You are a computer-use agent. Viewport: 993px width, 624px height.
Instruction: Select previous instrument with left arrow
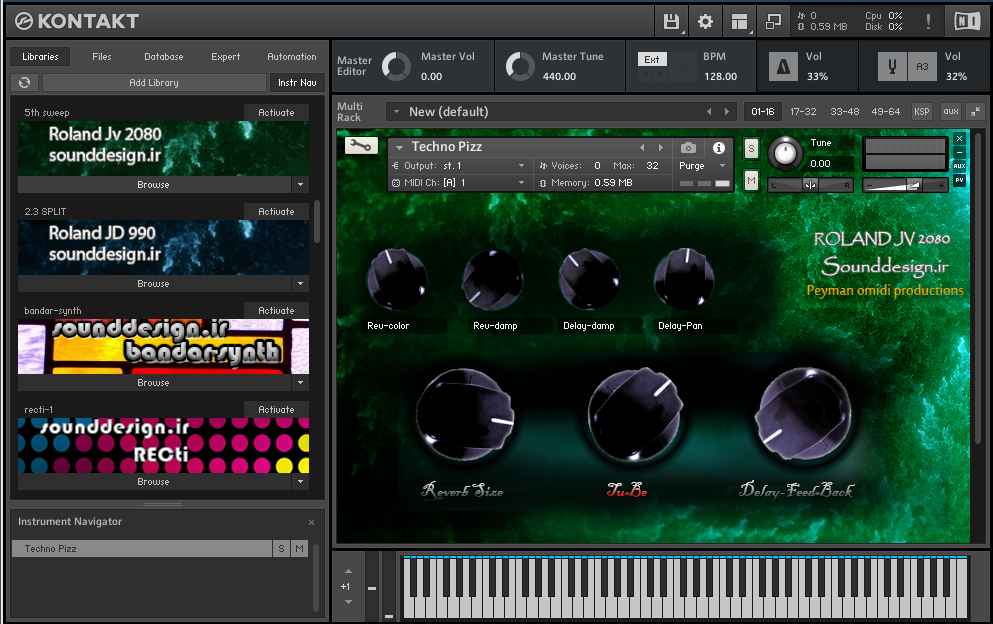coord(642,148)
